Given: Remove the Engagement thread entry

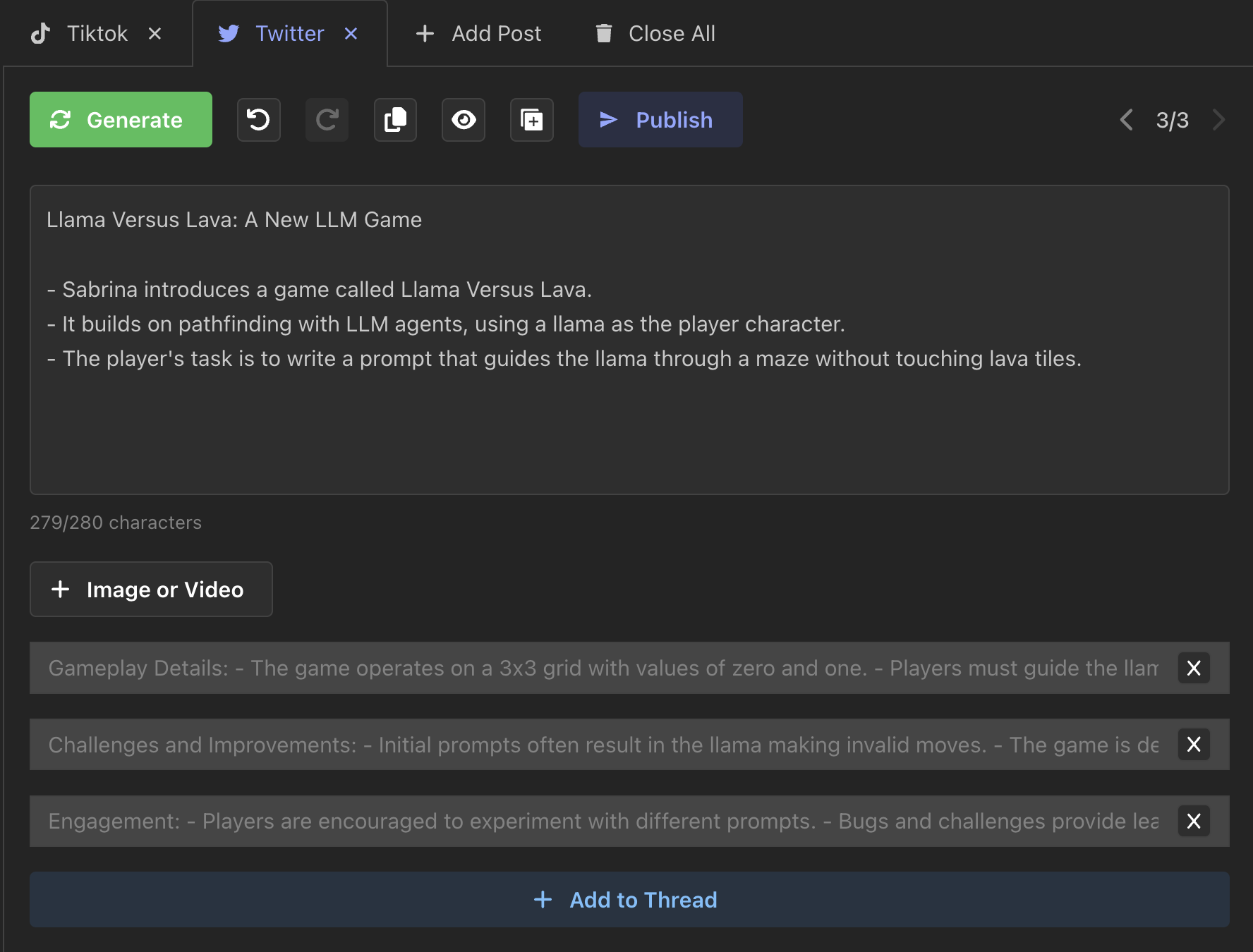Looking at the screenshot, I should pyautogui.click(x=1194, y=821).
